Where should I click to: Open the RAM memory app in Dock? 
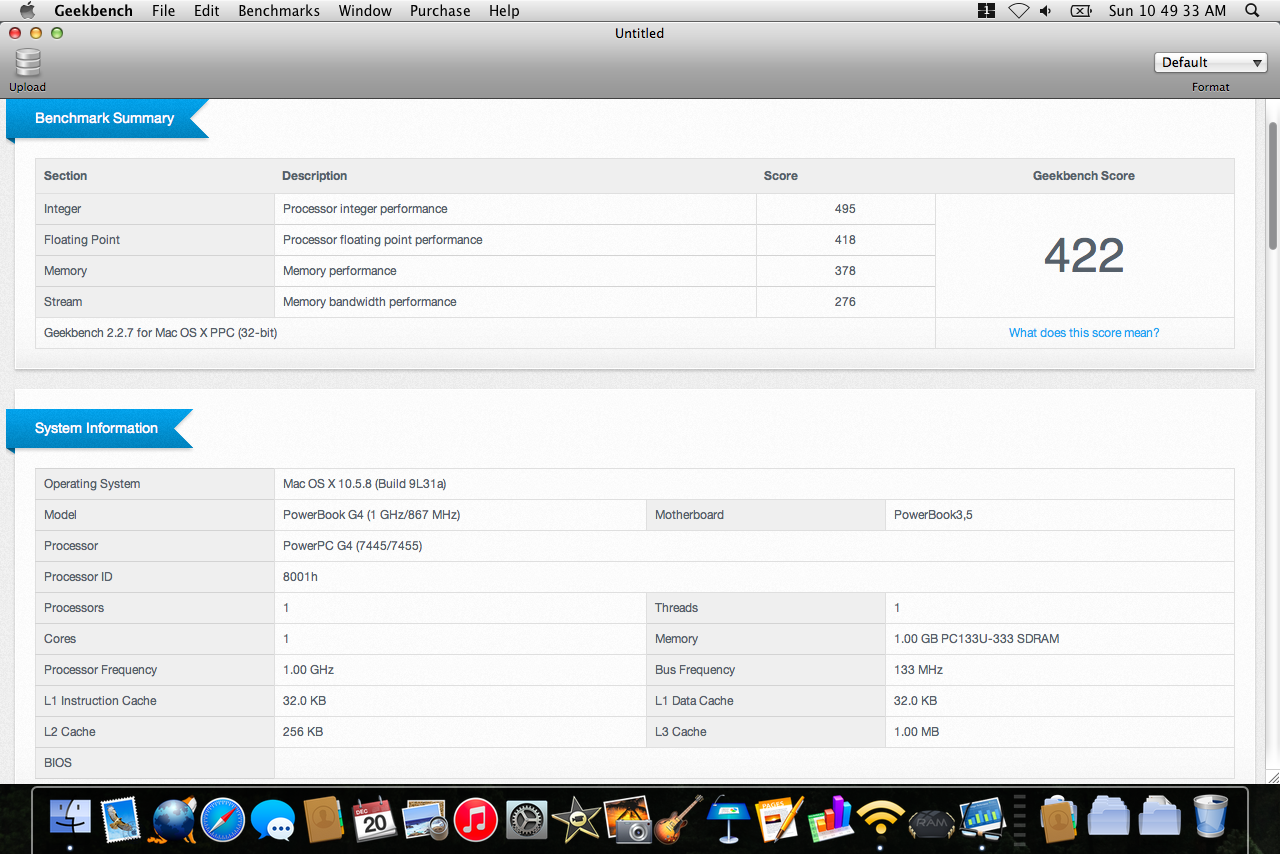(x=931, y=822)
